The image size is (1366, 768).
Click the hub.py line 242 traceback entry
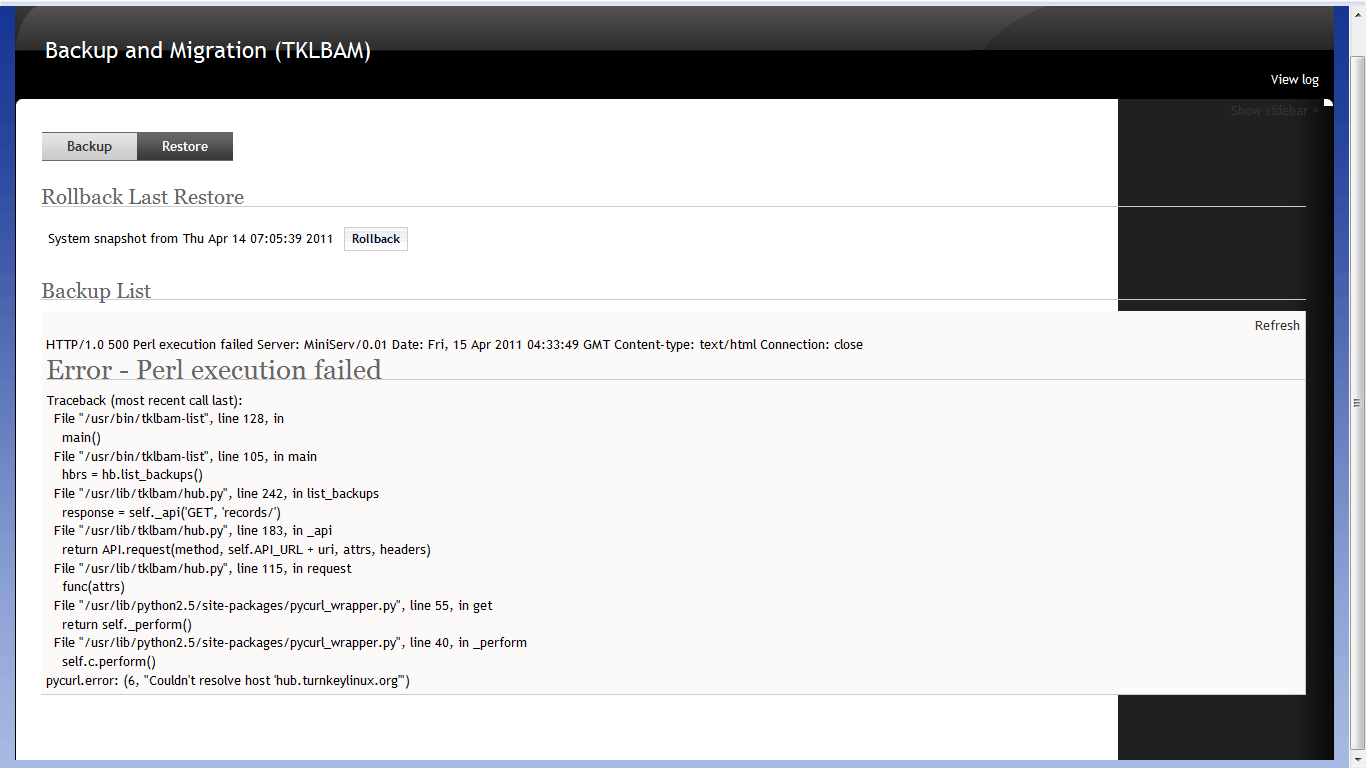pyautogui.click(x=216, y=493)
